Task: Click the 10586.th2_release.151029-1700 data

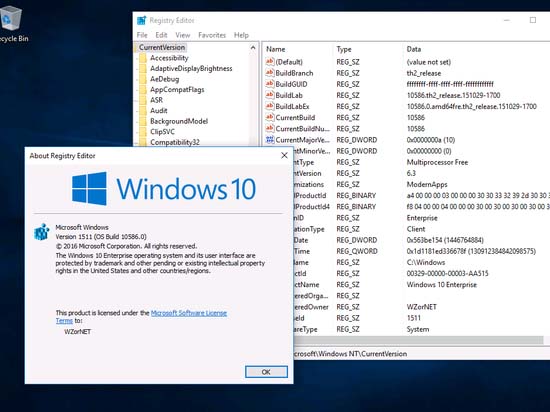Action: (x=453, y=95)
